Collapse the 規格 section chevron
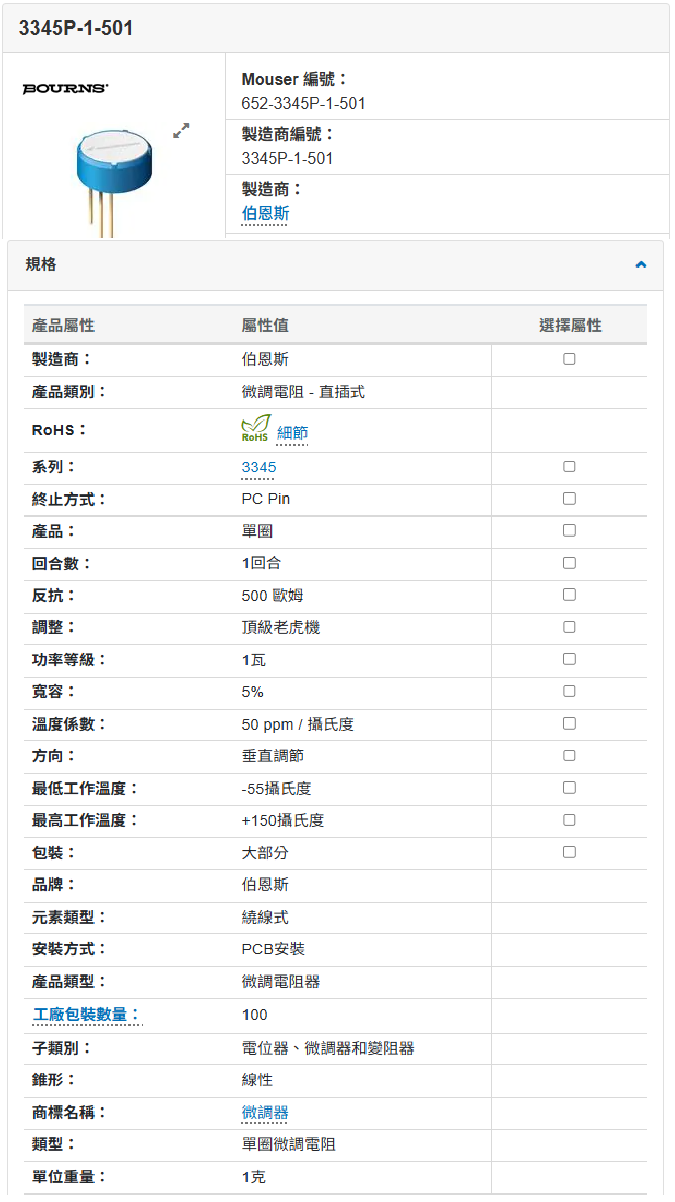Image resolution: width=675 pixels, height=1202 pixels. [x=641, y=265]
